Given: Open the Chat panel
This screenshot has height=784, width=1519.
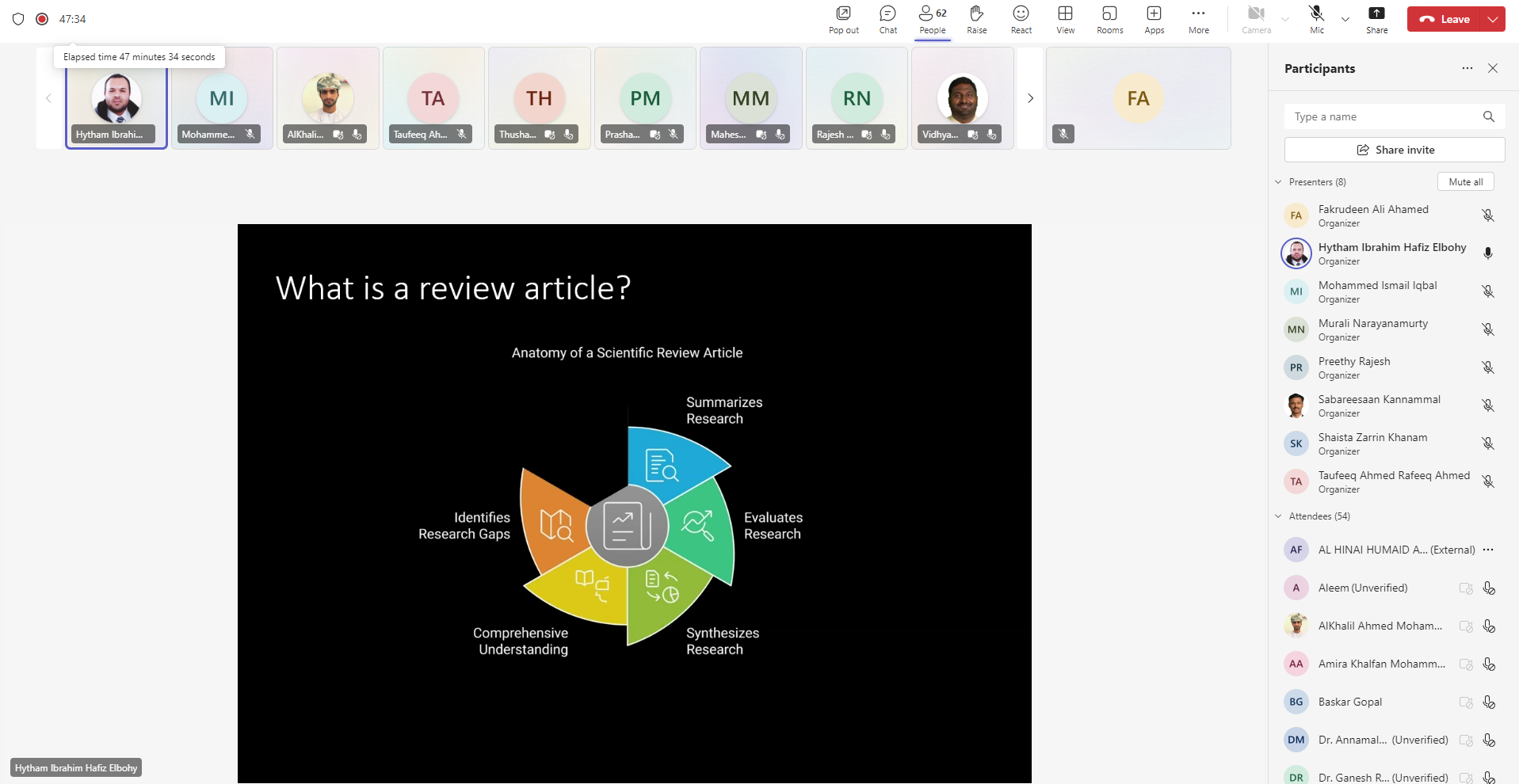Looking at the screenshot, I should pos(887,19).
